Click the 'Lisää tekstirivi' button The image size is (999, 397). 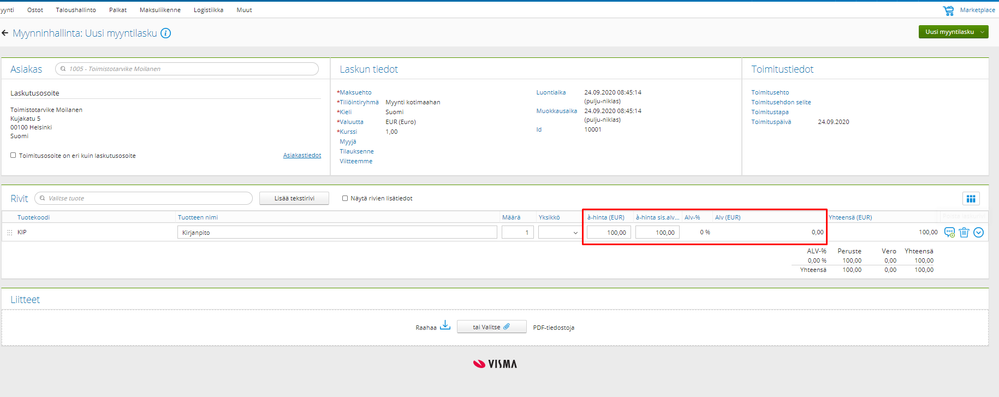tap(294, 198)
